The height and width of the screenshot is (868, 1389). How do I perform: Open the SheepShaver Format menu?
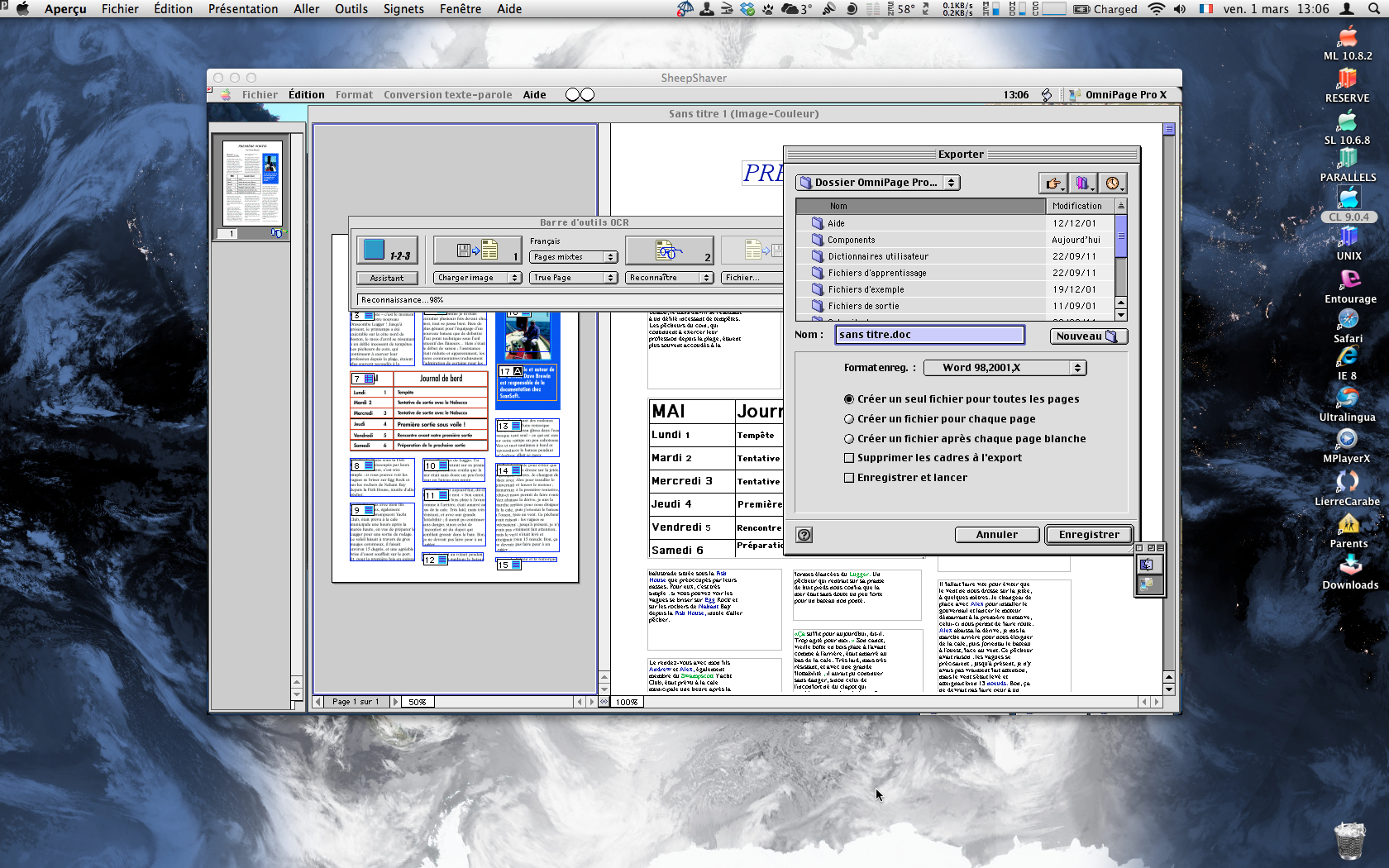tap(354, 95)
